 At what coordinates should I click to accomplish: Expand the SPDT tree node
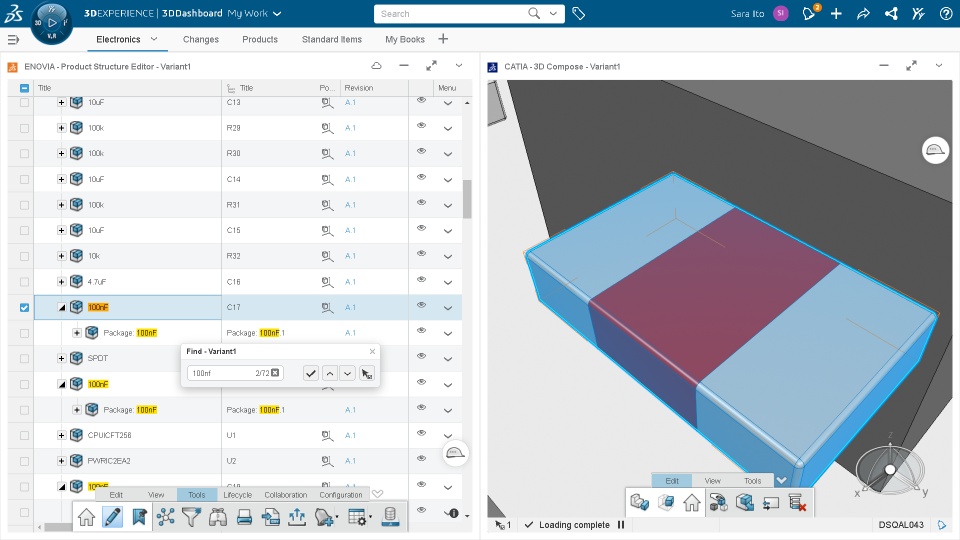61,358
